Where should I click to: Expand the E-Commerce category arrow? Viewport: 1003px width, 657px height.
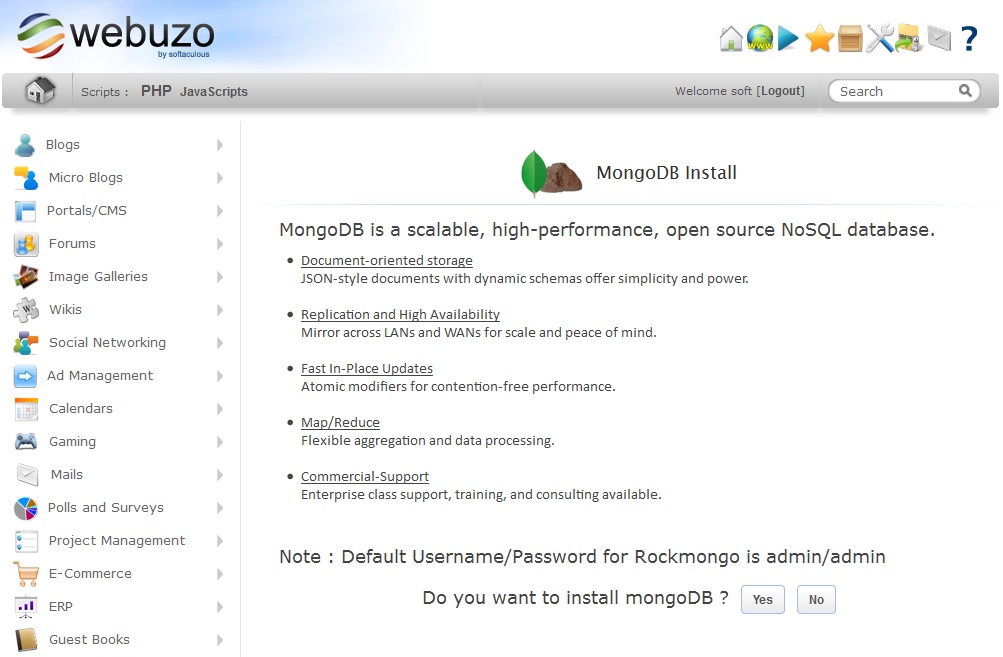[219, 574]
